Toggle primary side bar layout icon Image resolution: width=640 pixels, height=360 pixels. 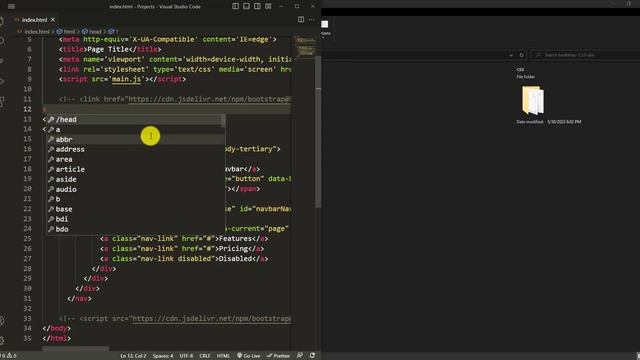[236, 6]
